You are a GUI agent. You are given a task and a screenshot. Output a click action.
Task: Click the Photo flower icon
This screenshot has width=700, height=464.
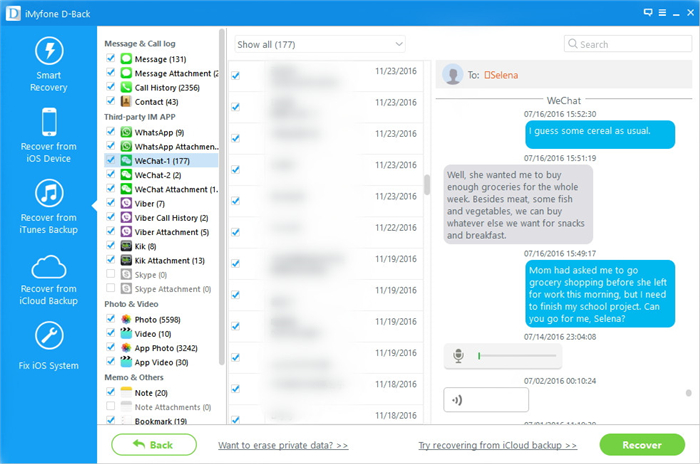coord(126,319)
